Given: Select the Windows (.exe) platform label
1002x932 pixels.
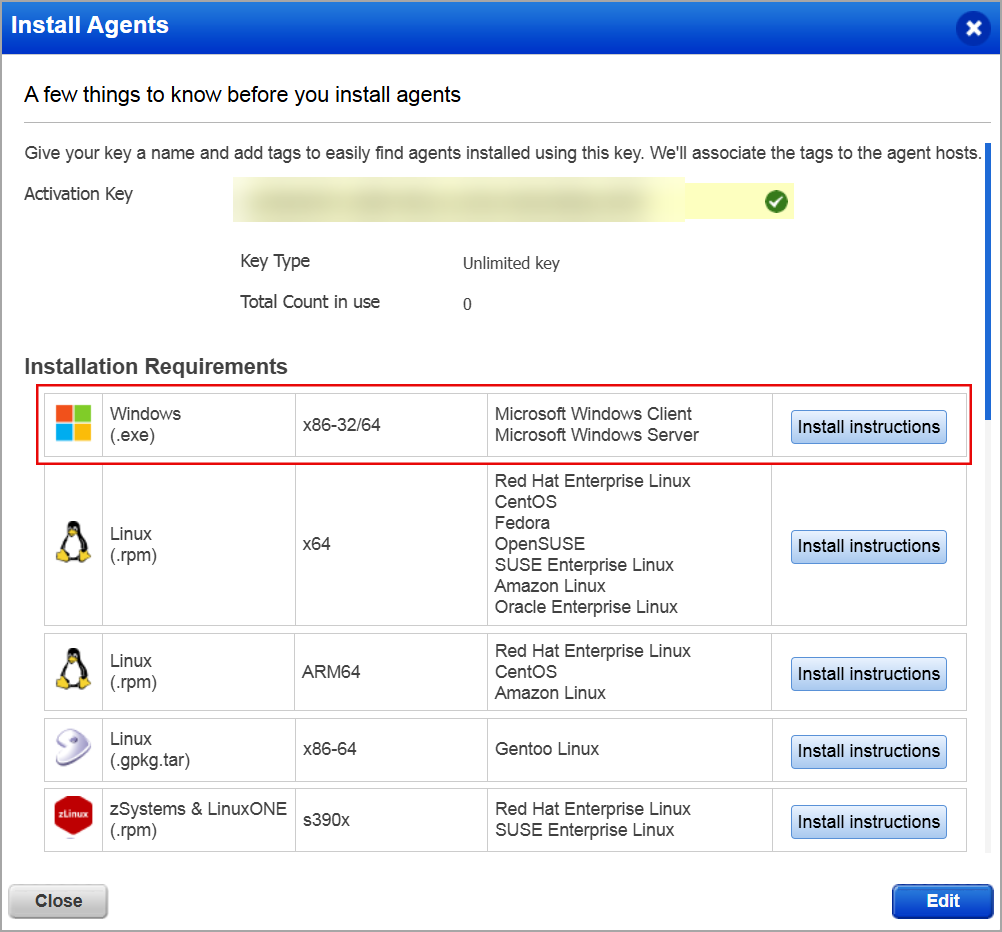Looking at the screenshot, I should click(x=146, y=424).
